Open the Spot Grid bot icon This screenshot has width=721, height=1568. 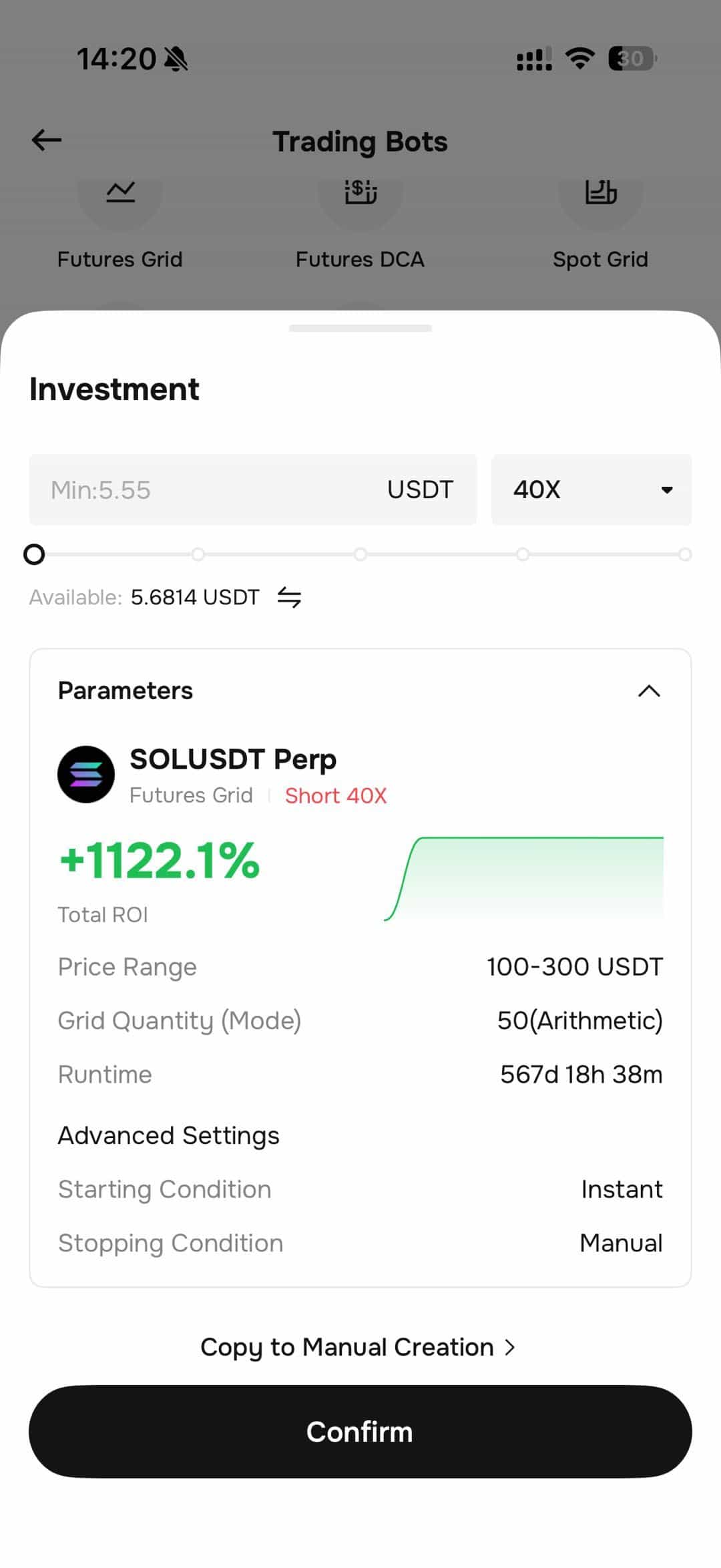tap(600, 194)
